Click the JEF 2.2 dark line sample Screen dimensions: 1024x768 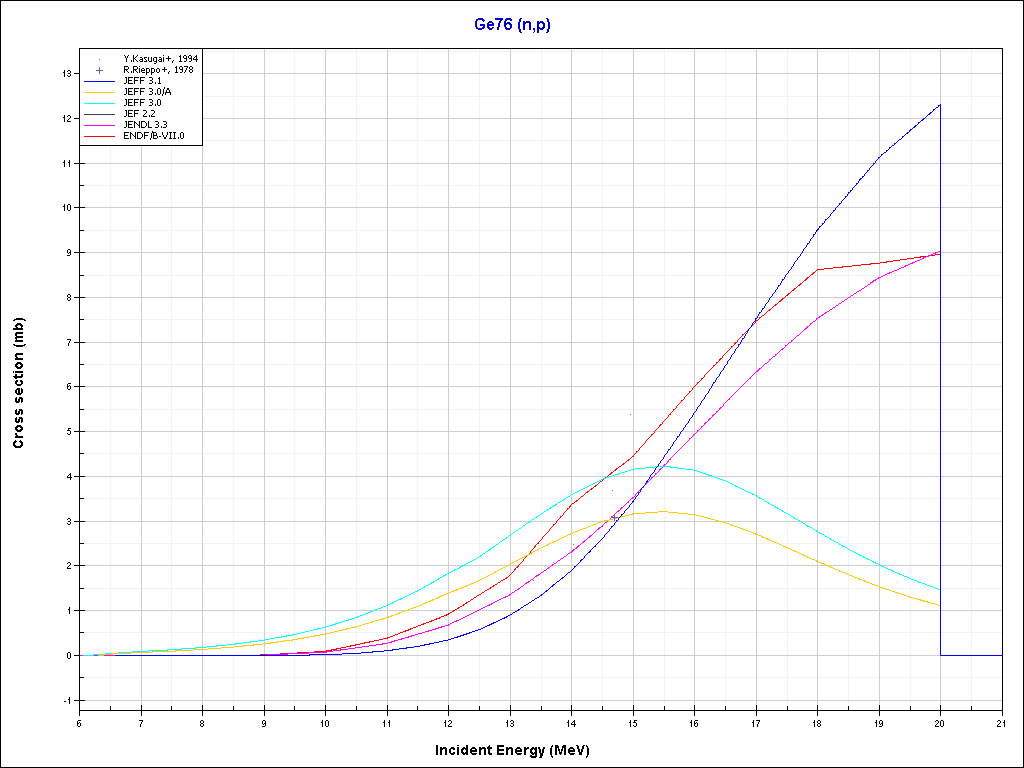(x=100, y=114)
